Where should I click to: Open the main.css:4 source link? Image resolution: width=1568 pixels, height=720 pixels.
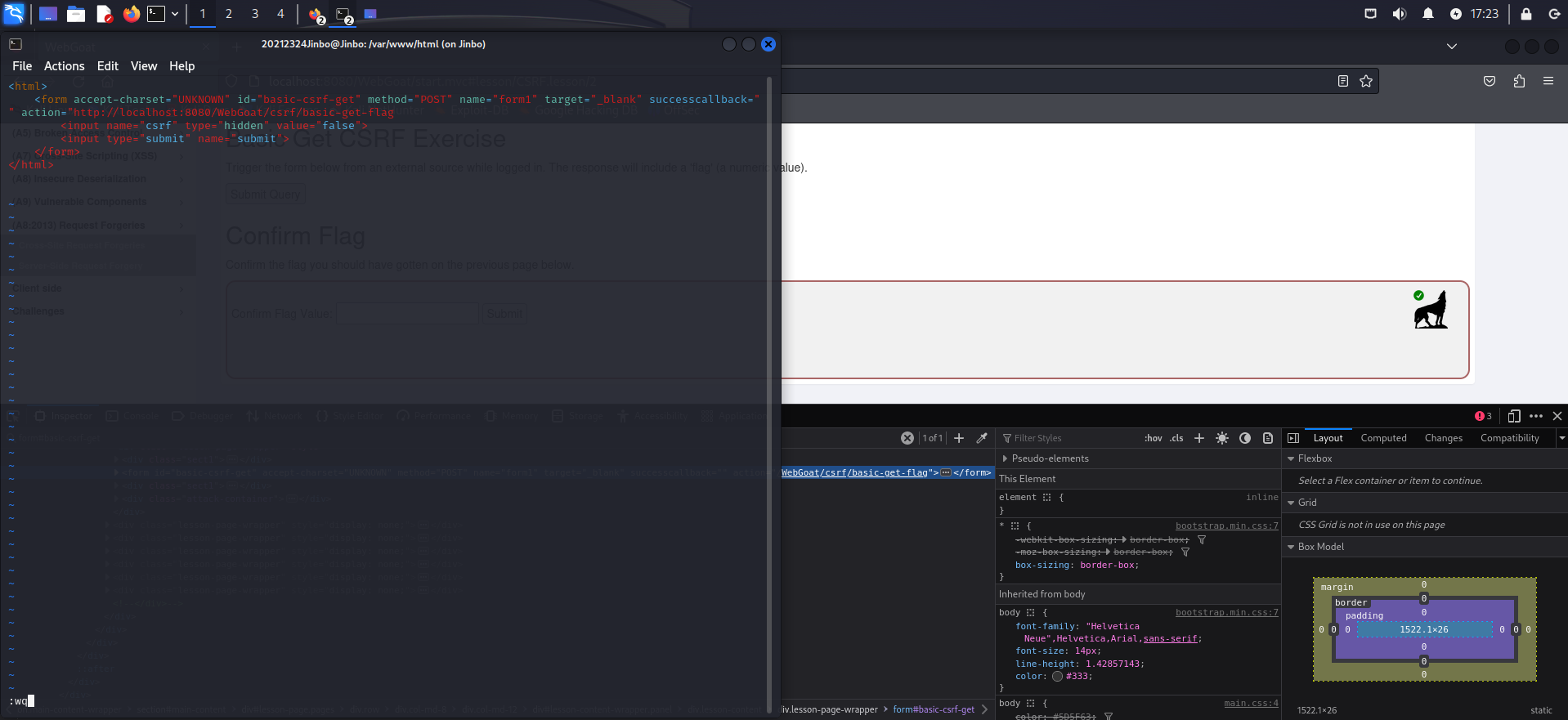click(1251, 703)
